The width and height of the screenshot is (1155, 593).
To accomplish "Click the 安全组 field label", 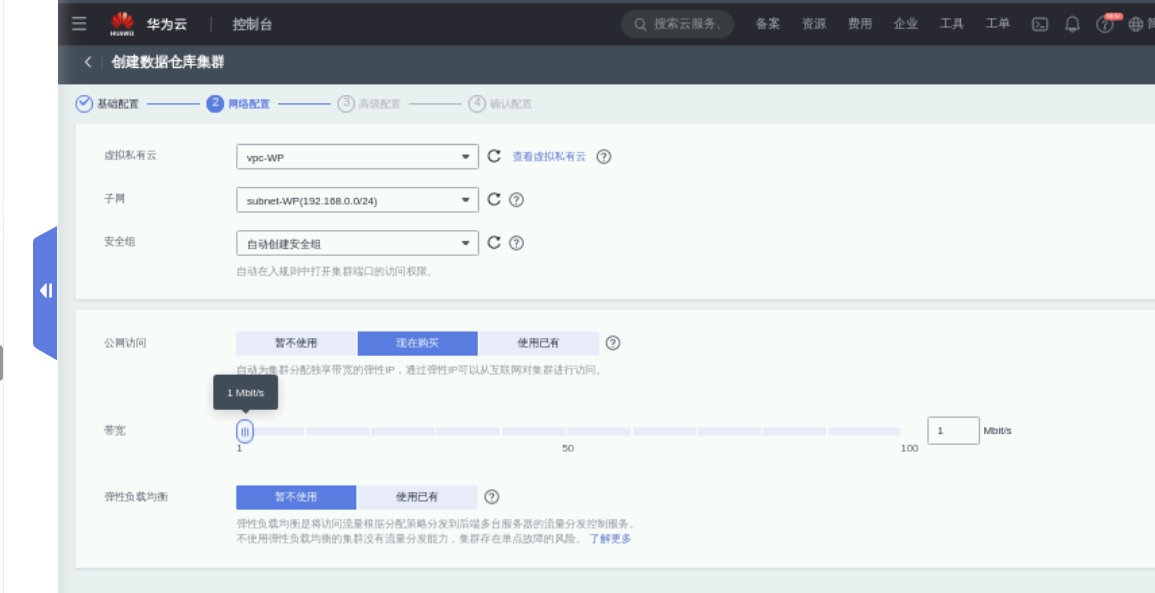I will pyautogui.click(x=120, y=242).
